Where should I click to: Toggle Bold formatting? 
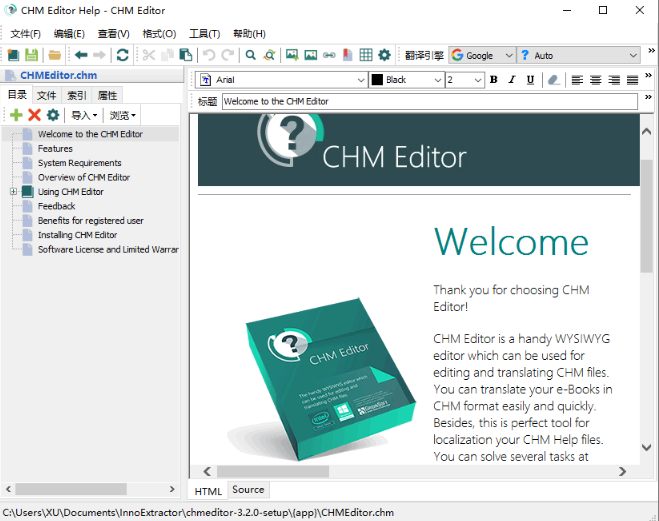click(x=494, y=79)
